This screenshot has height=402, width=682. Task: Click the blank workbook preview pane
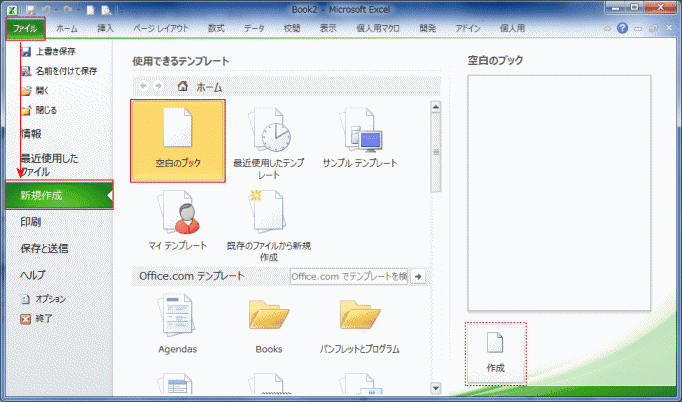[x=559, y=193]
